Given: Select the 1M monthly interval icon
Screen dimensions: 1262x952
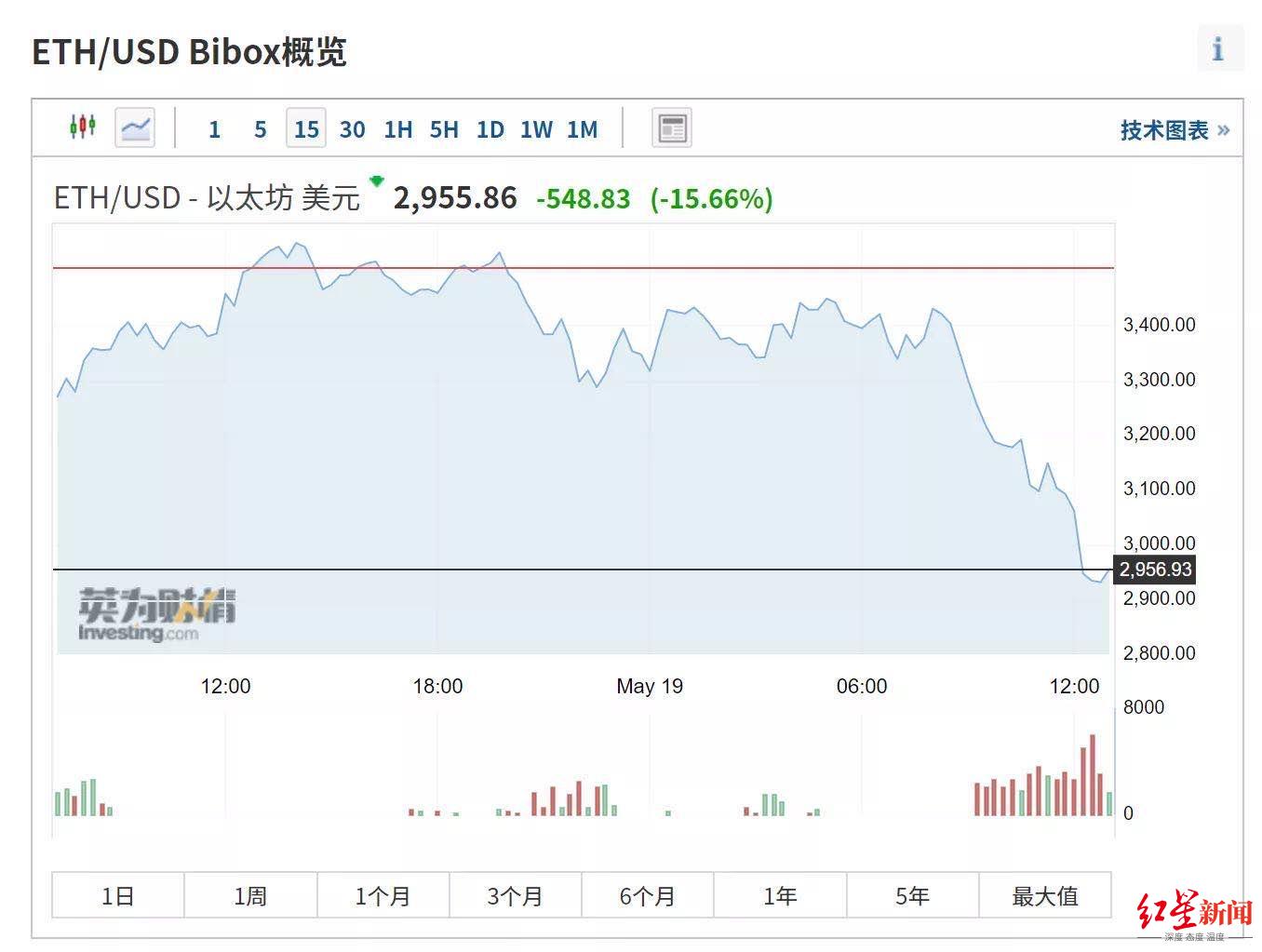Looking at the screenshot, I should click(582, 129).
